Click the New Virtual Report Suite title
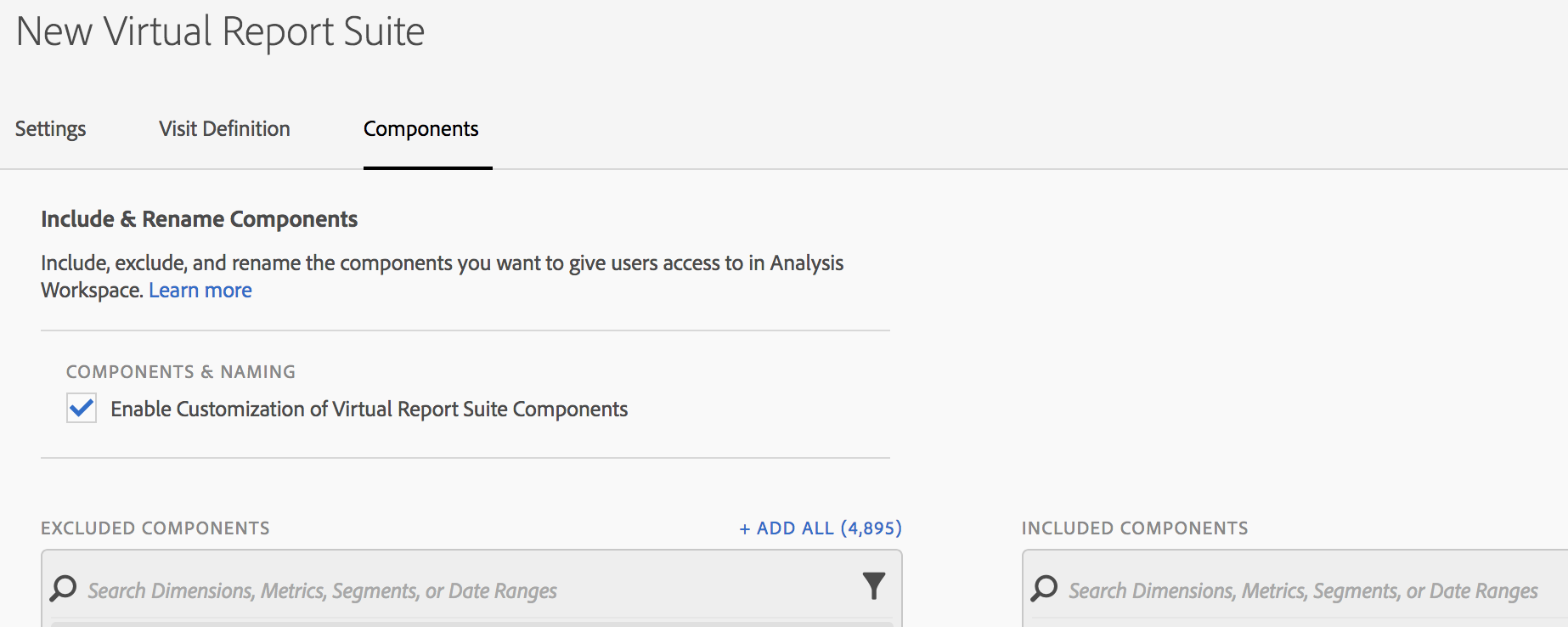Viewport: 1568px width, 627px height. pos(220,32)
